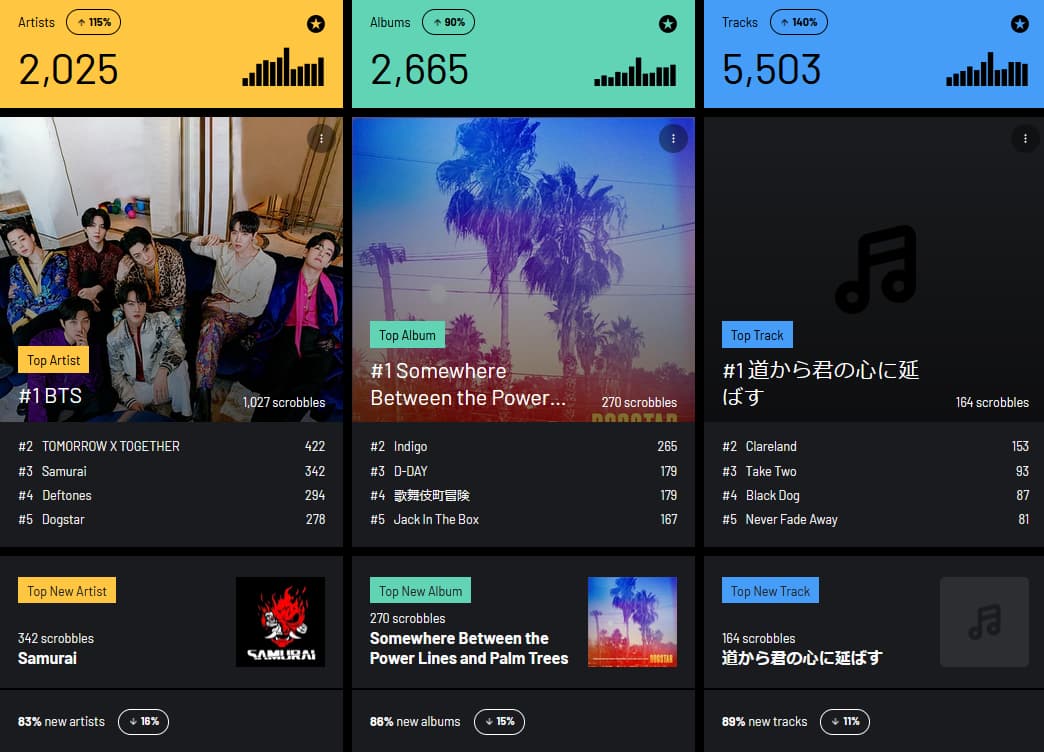Click the star icon on Artists card
The image size is (1044, 752).
pos(316,24)
